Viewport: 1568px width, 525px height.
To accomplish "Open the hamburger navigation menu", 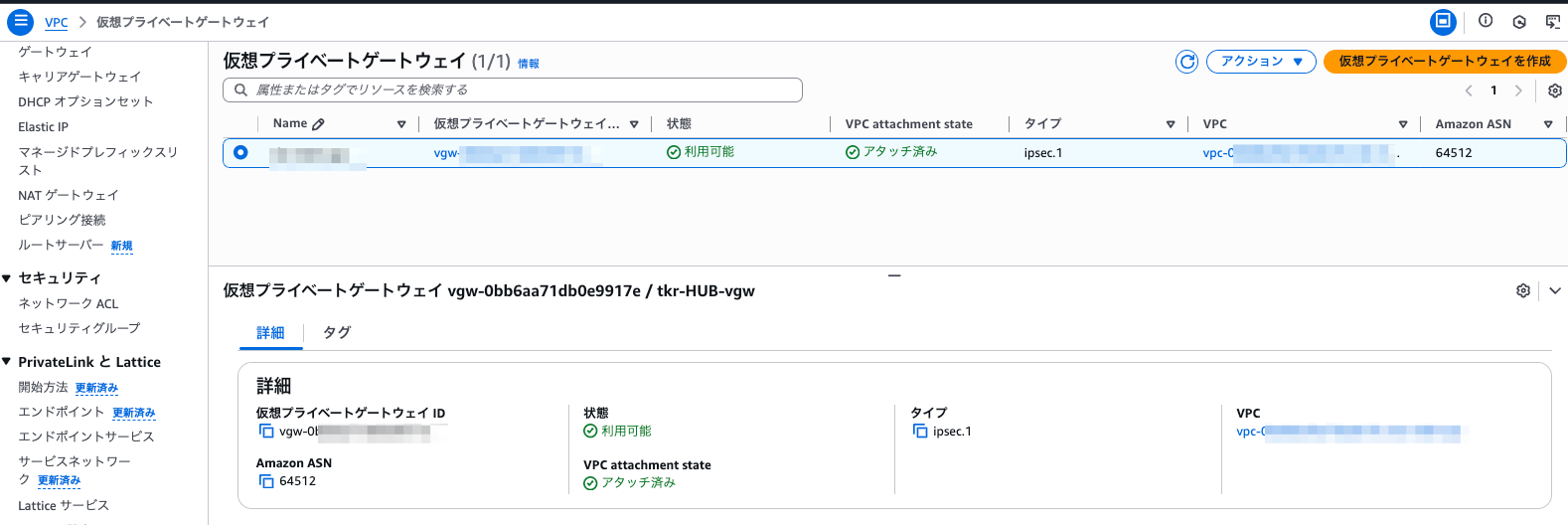I will tap(20, 21).
